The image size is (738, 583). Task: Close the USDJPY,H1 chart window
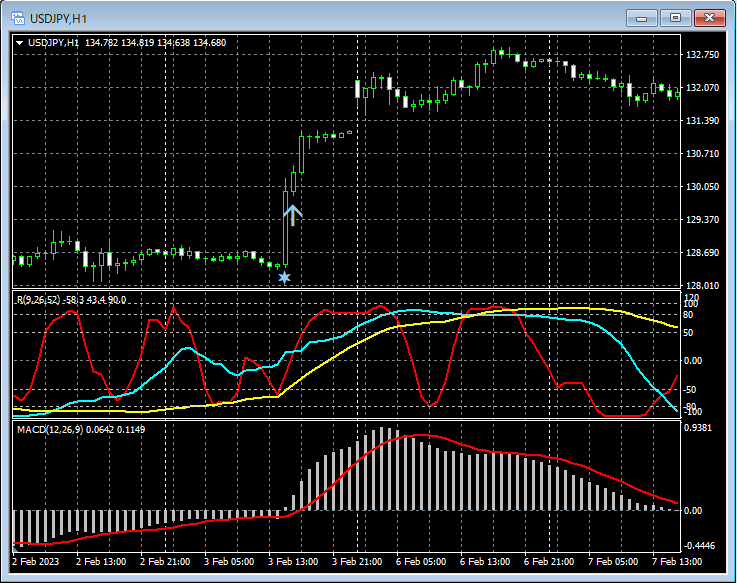pyautogui.click(x=709, y=18)
